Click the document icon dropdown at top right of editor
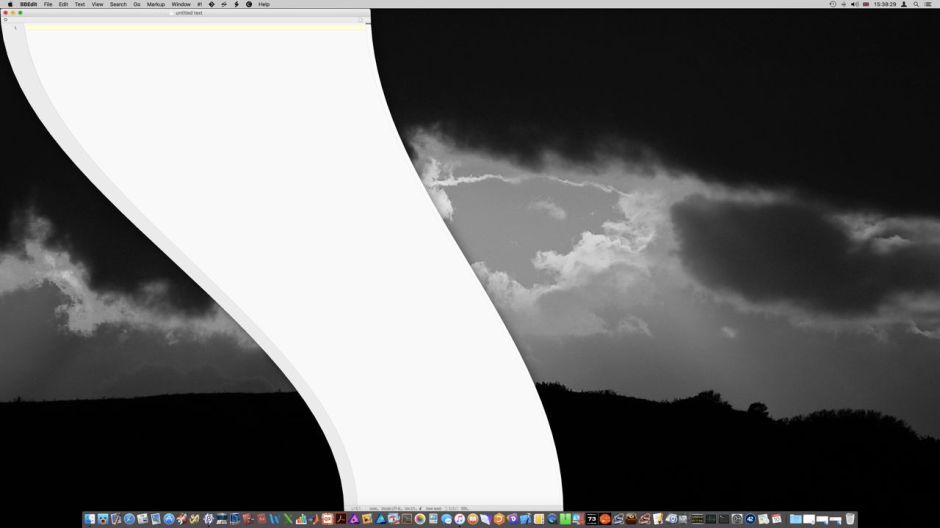 click(x=360, y=20)
